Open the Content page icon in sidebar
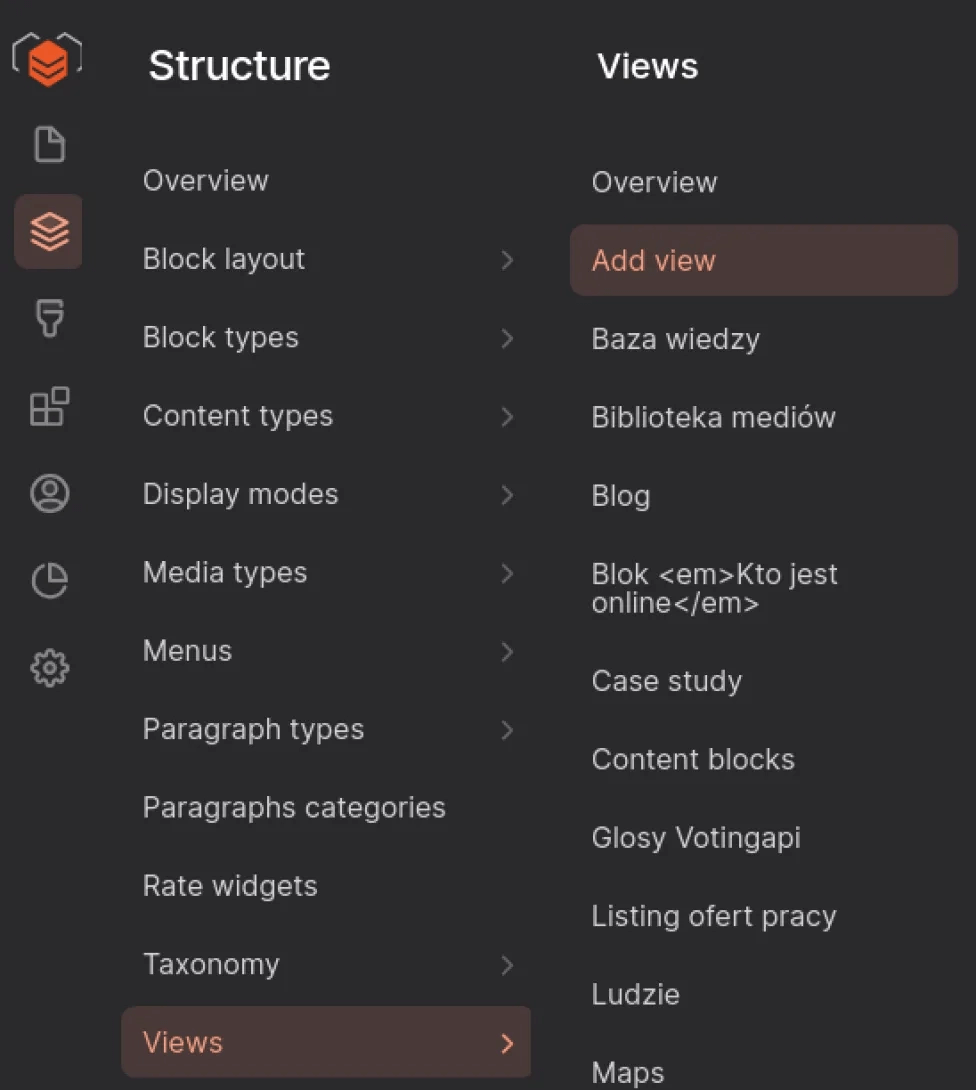The width and height of the screenshot is (976, 1090). (x=49, y=145)
